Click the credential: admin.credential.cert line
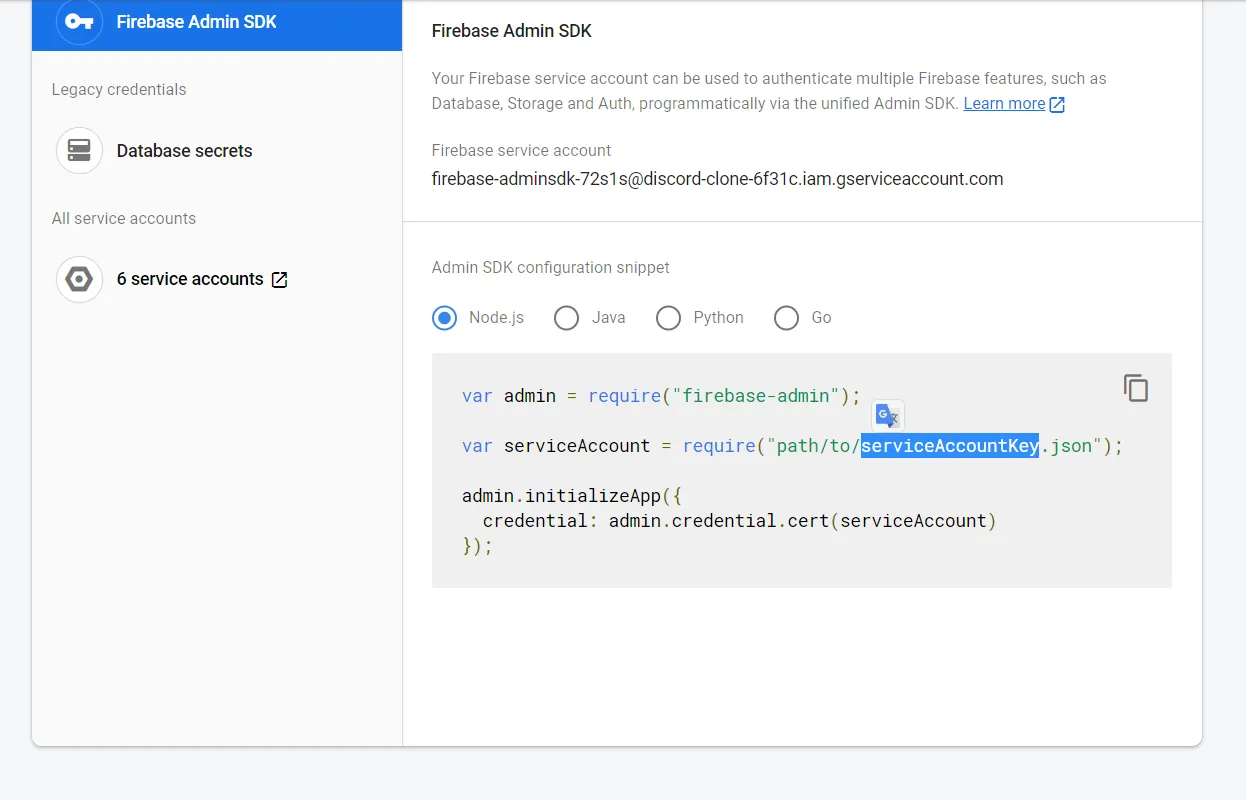This screenshot has height=800, width=1246. [740, 521]
